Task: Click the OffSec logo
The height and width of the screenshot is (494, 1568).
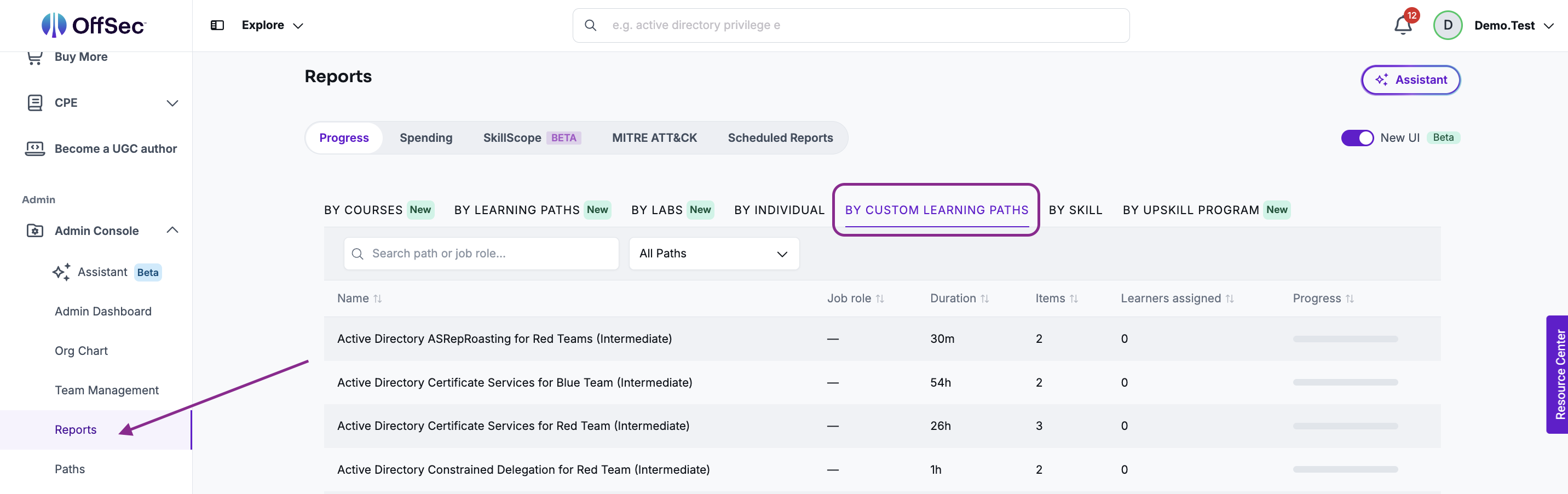Action: click(94, 25)
